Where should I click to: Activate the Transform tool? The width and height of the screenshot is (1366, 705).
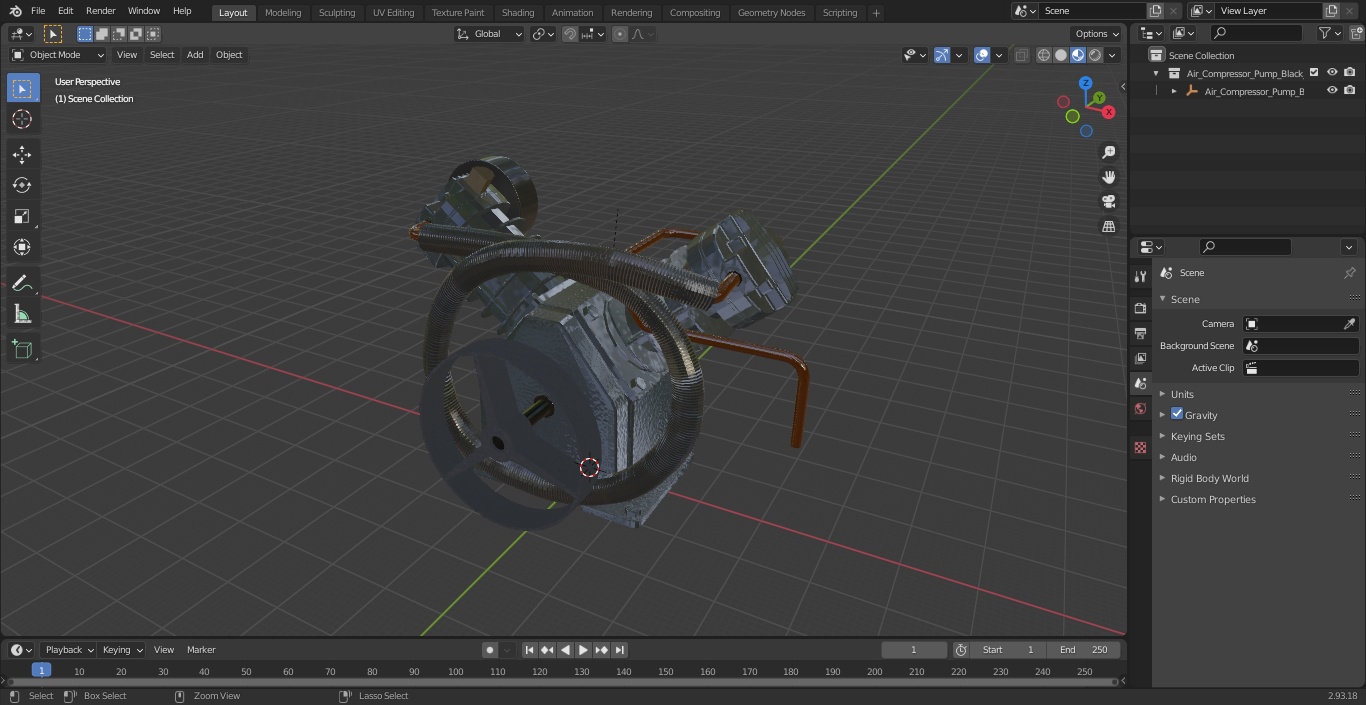tap(22, 247)
